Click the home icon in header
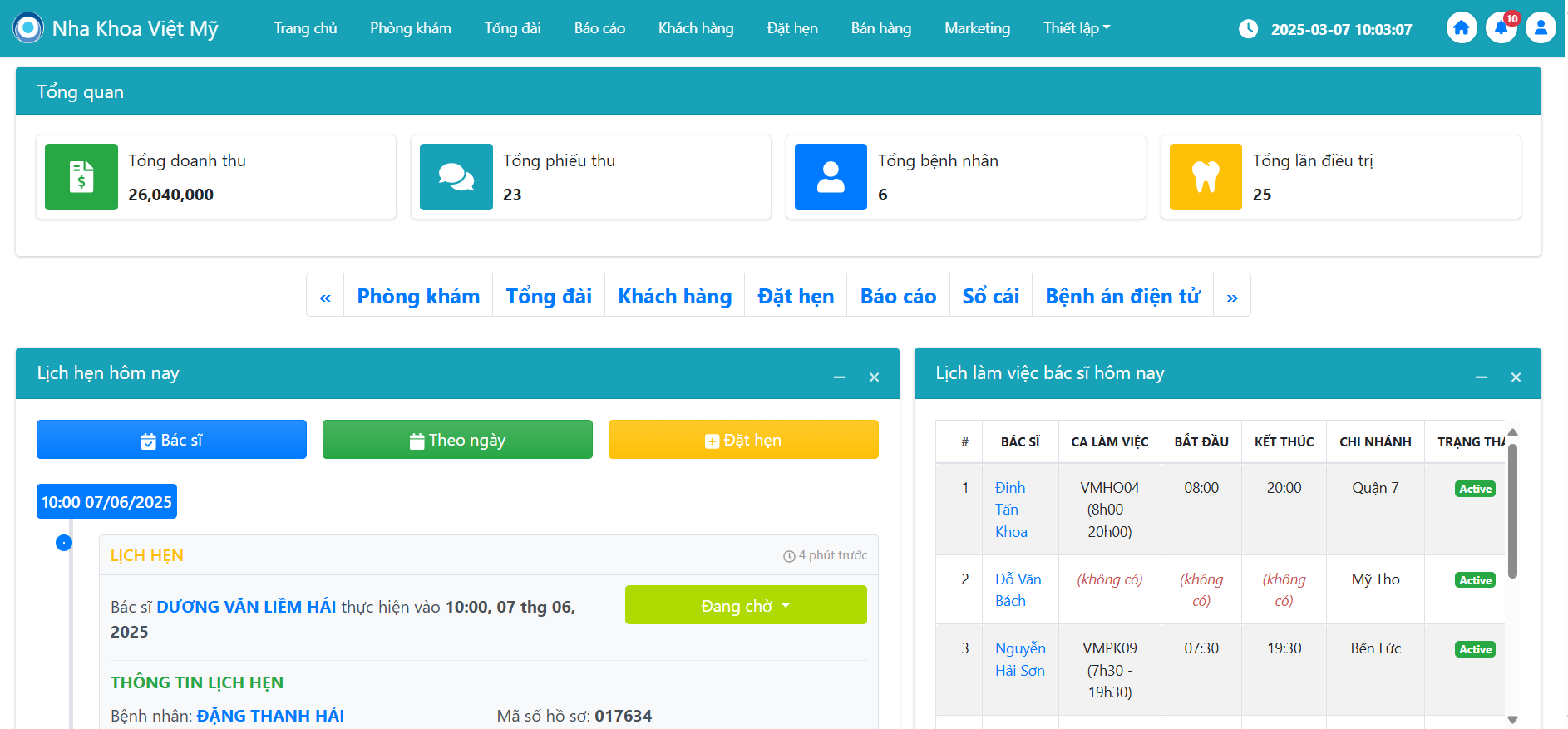Screen dimensions: 1568x729 [x=1461, y=28]
